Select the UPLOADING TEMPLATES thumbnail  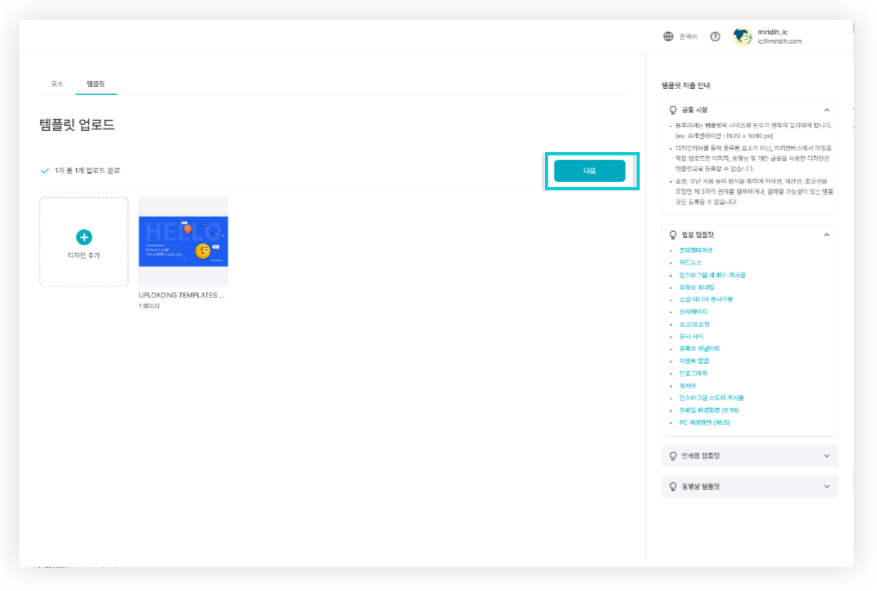183,240
